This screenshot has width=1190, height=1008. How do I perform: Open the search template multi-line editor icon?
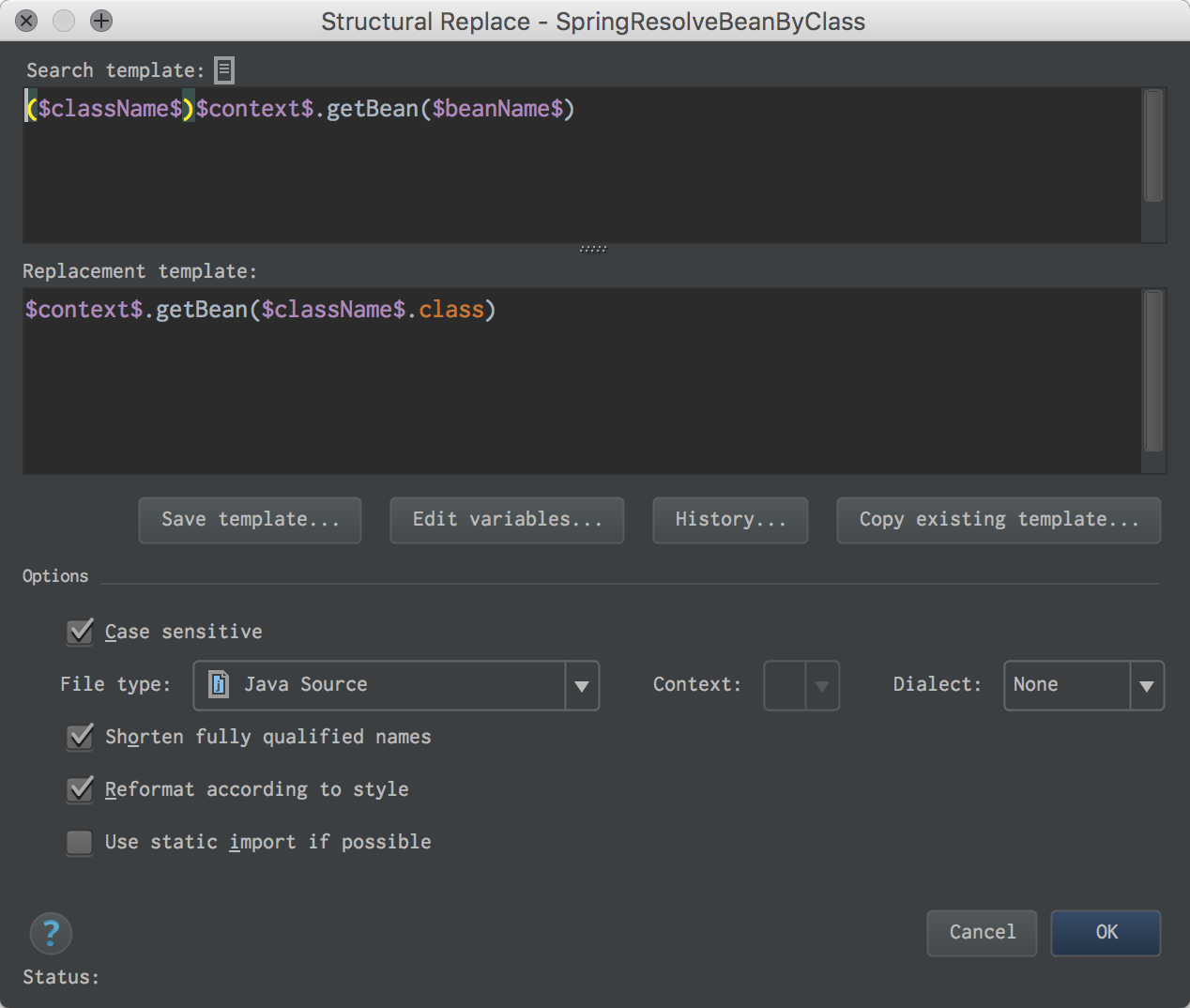point(224,70)
